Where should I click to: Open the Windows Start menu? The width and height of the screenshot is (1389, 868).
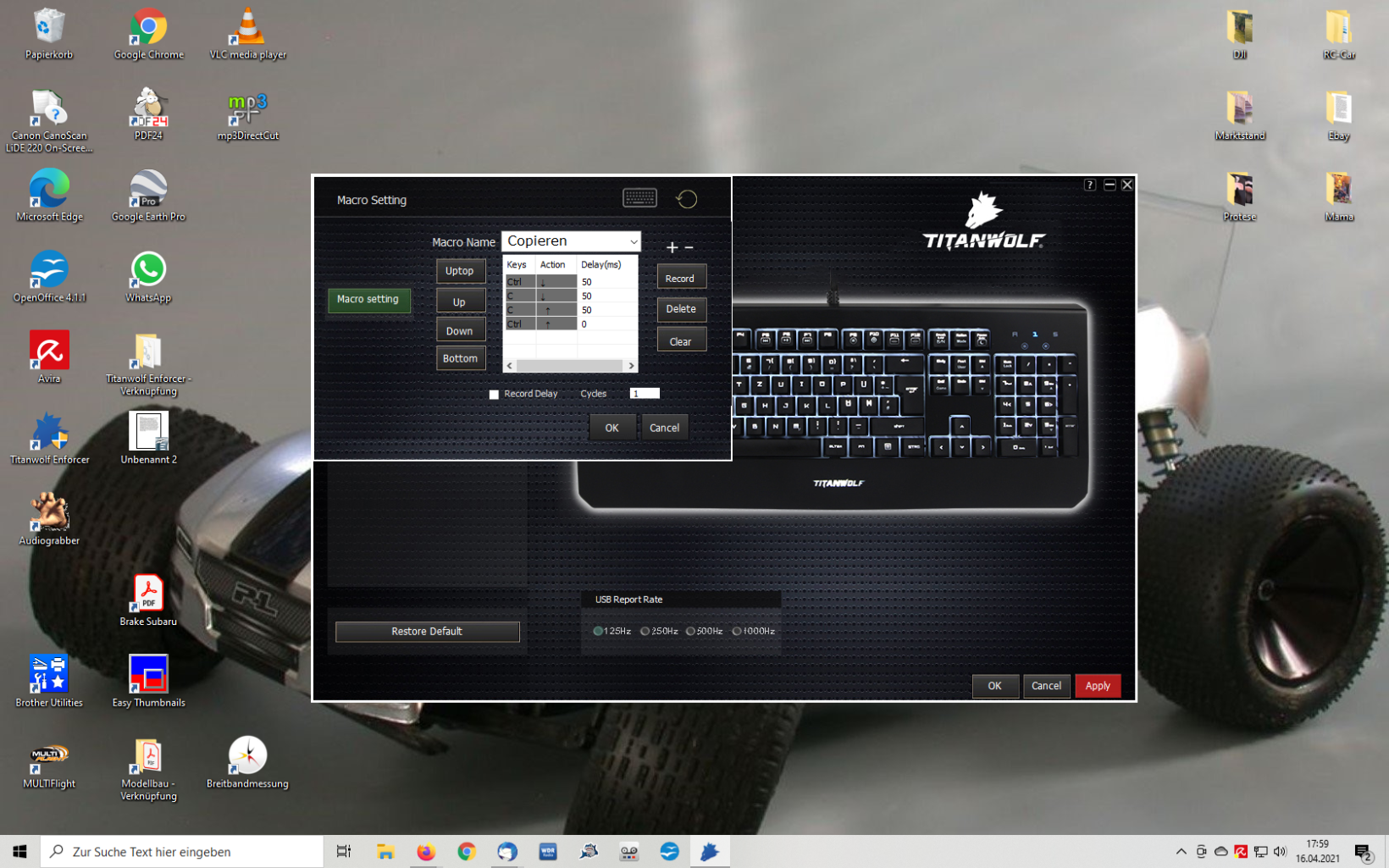(x=19, y=852)
